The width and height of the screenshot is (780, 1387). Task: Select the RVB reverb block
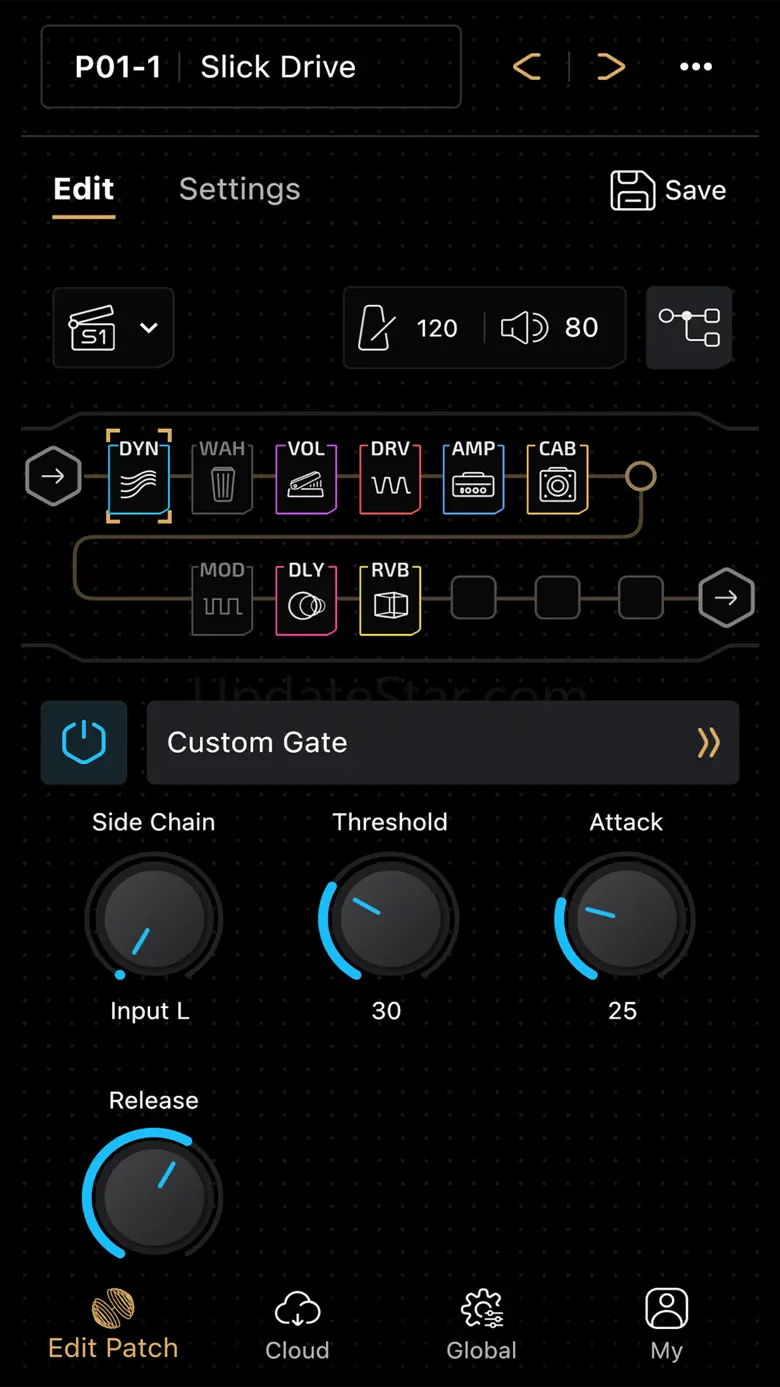[390, 598]
